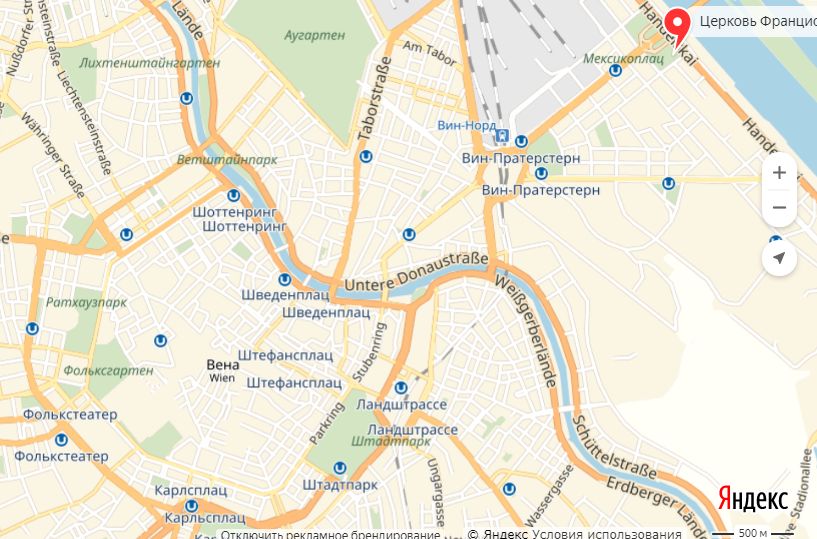
Task: Click the Вена city label
Action: [221, 364]
